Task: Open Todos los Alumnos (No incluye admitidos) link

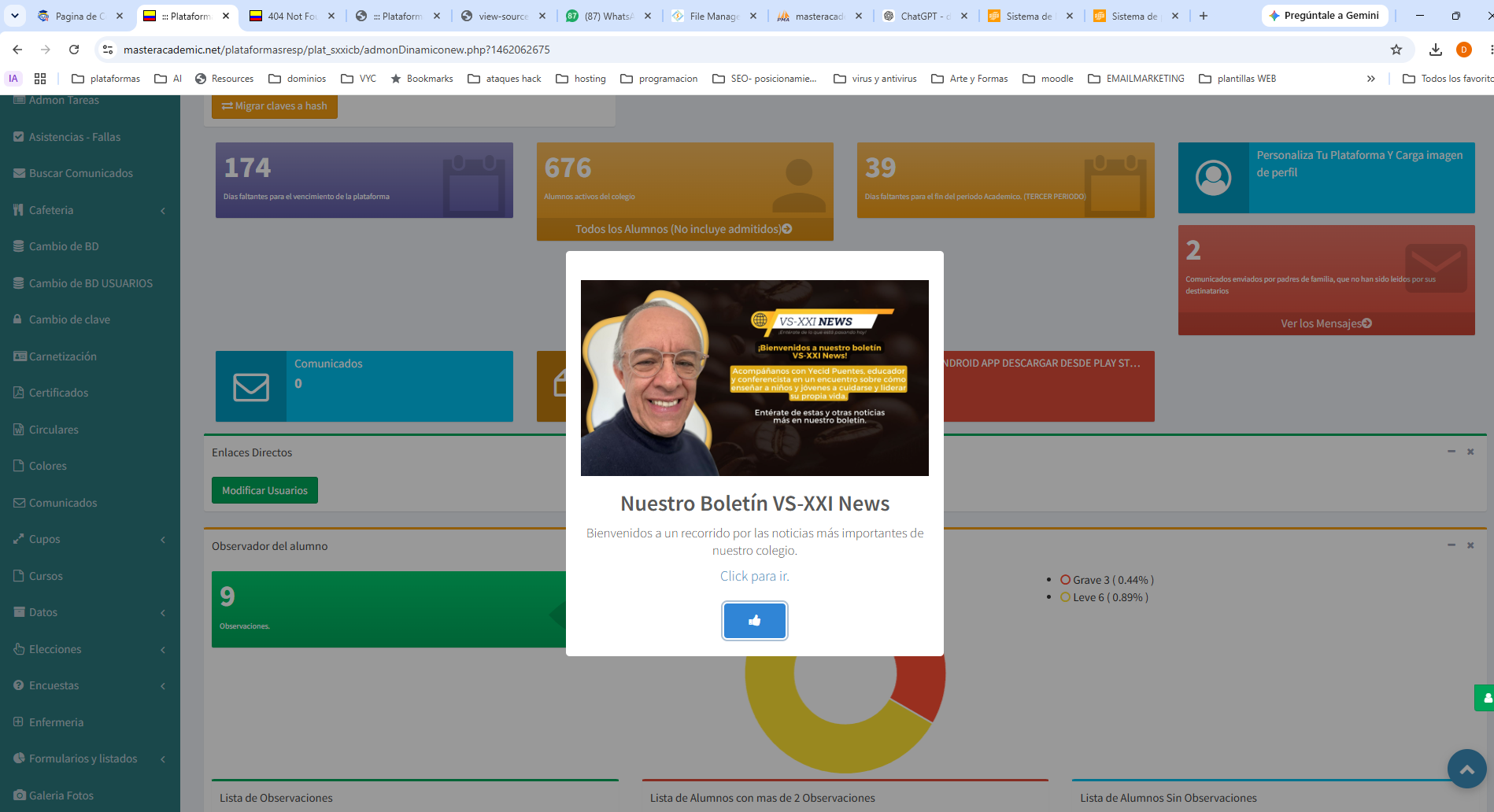Action: 684,229
